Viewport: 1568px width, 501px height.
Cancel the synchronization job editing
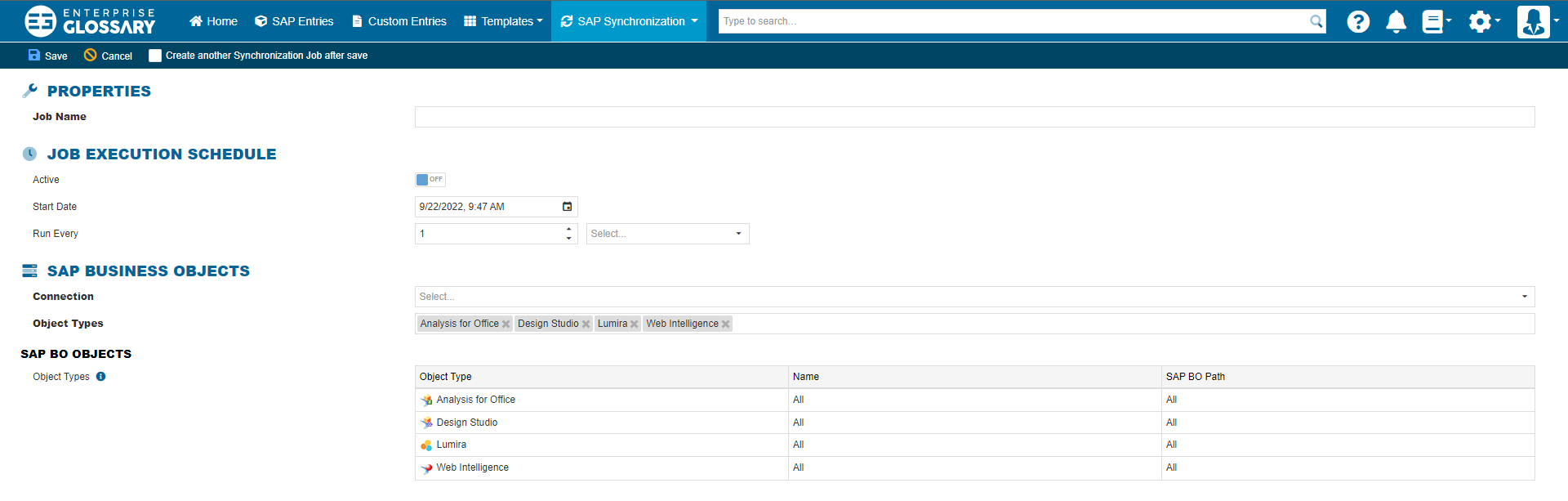click(x=108, y=56)
